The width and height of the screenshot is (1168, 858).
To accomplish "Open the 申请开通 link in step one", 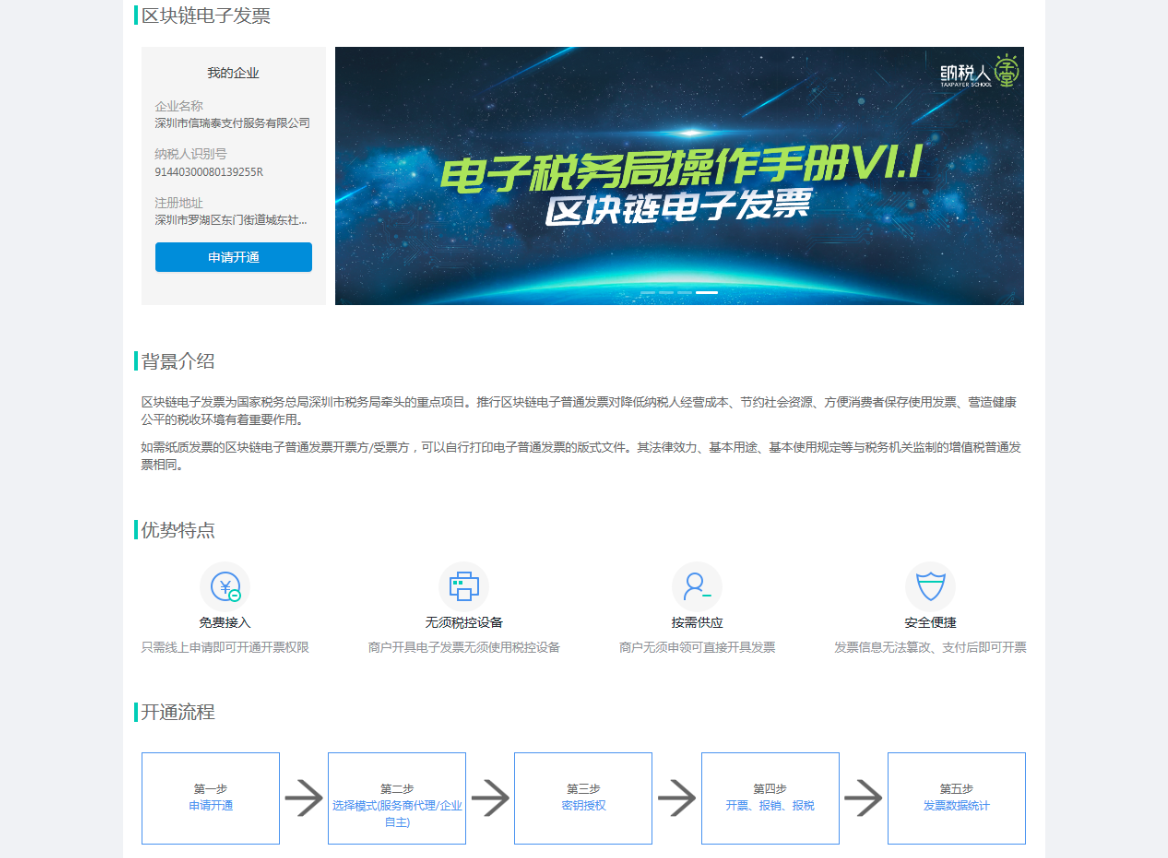I will (x=211, y=806).
